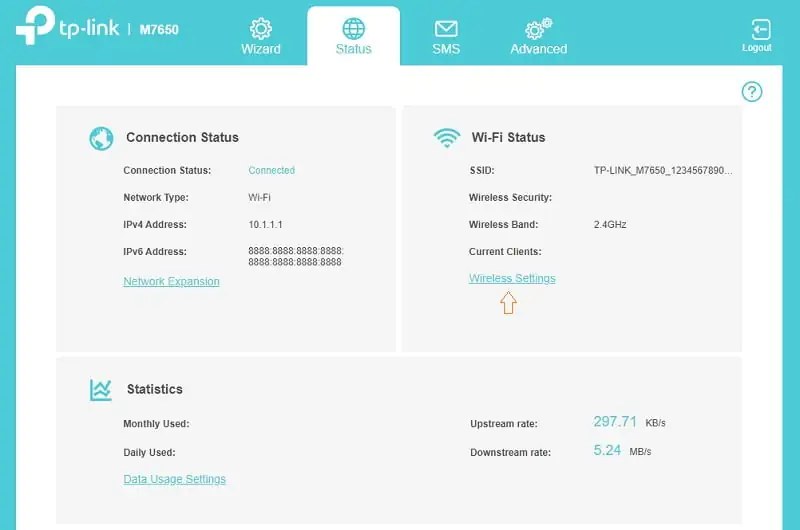Click the downstream rate 5.24 value
The width and height of the screenshot is (800, 530).
(x=607, y=450)
